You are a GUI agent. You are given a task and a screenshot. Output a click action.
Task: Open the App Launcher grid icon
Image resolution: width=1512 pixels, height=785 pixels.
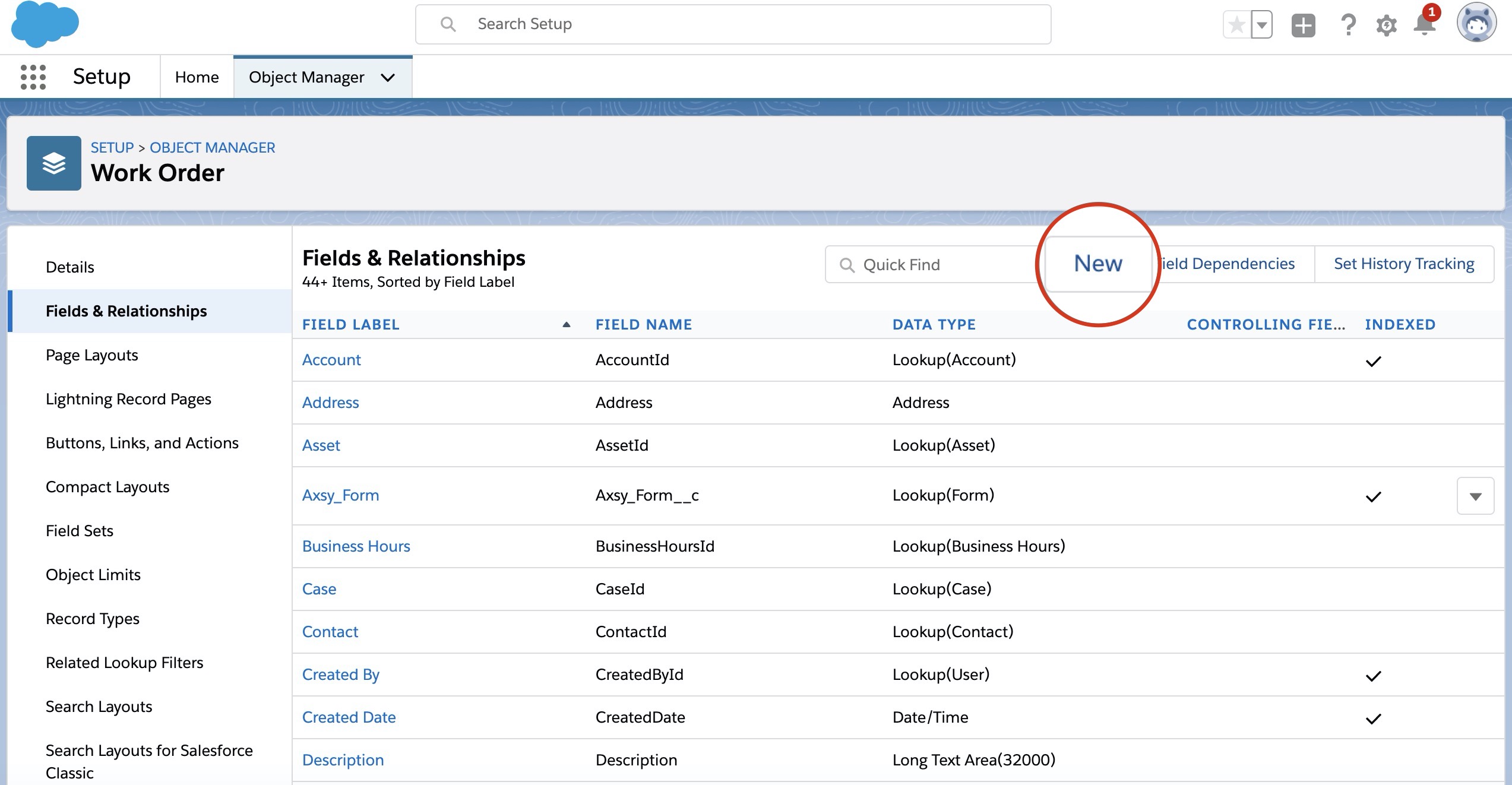[x=33, y=77]
